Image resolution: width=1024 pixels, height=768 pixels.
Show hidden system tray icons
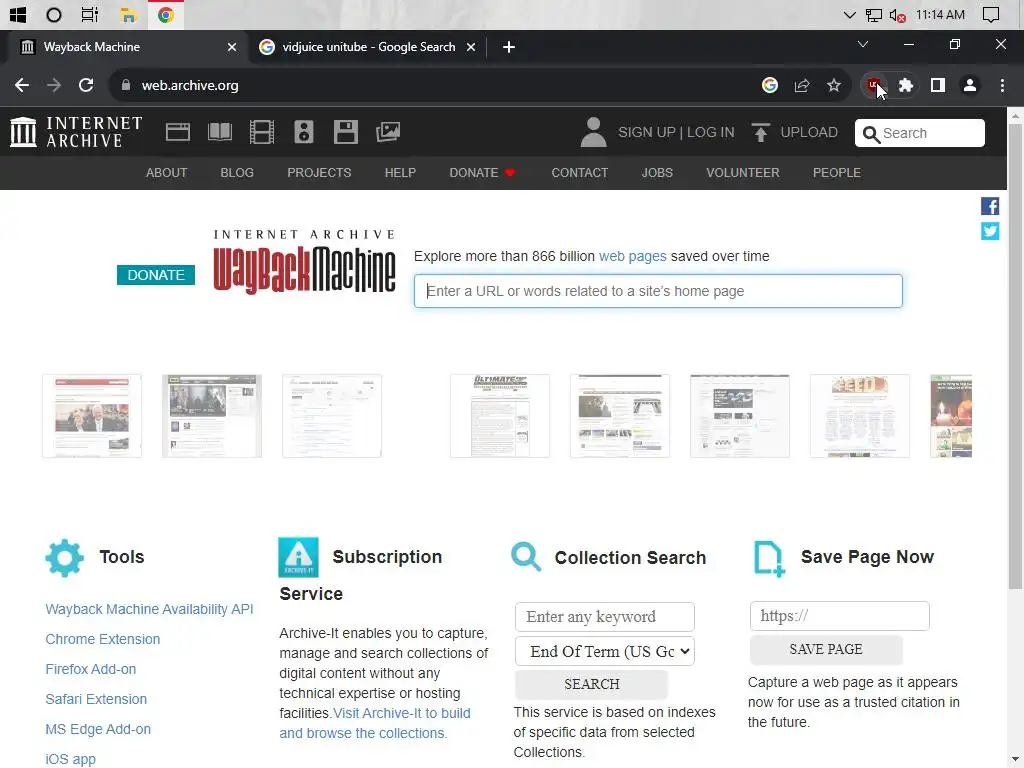click(850, 14)
